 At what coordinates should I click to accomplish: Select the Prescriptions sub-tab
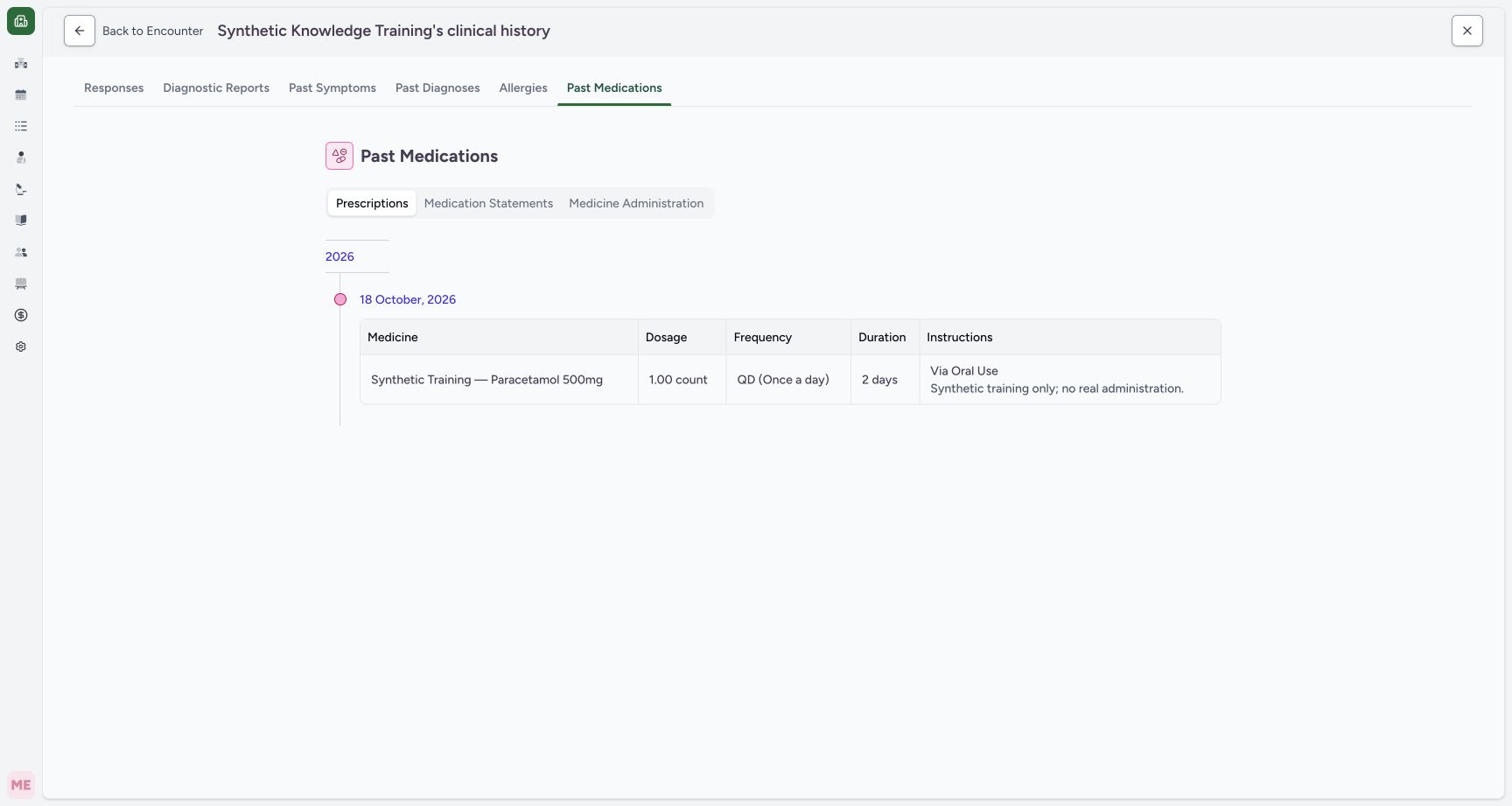372,203
